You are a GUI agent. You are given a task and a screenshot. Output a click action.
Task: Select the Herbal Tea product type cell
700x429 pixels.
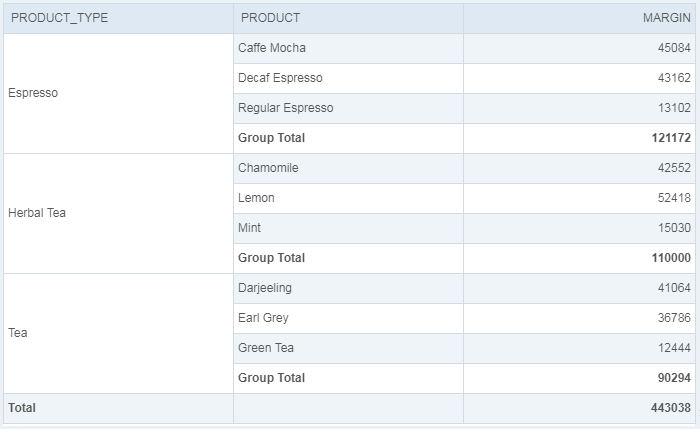point(36,213)
